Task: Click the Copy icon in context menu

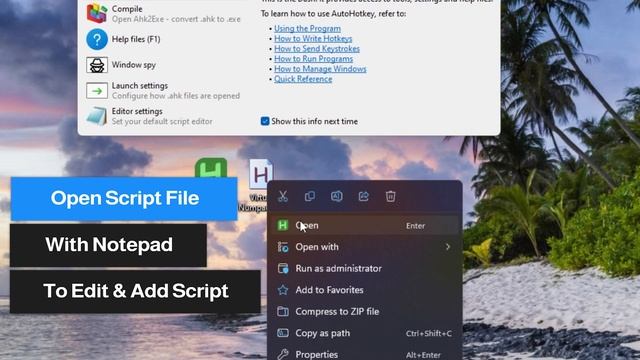Action: point(310,196)
